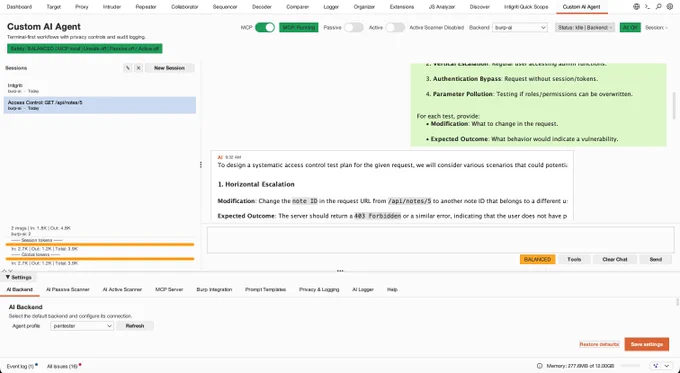Click the vertical splitter dots handle
This screenshot has height=373, width=680.
click(201, 165)
